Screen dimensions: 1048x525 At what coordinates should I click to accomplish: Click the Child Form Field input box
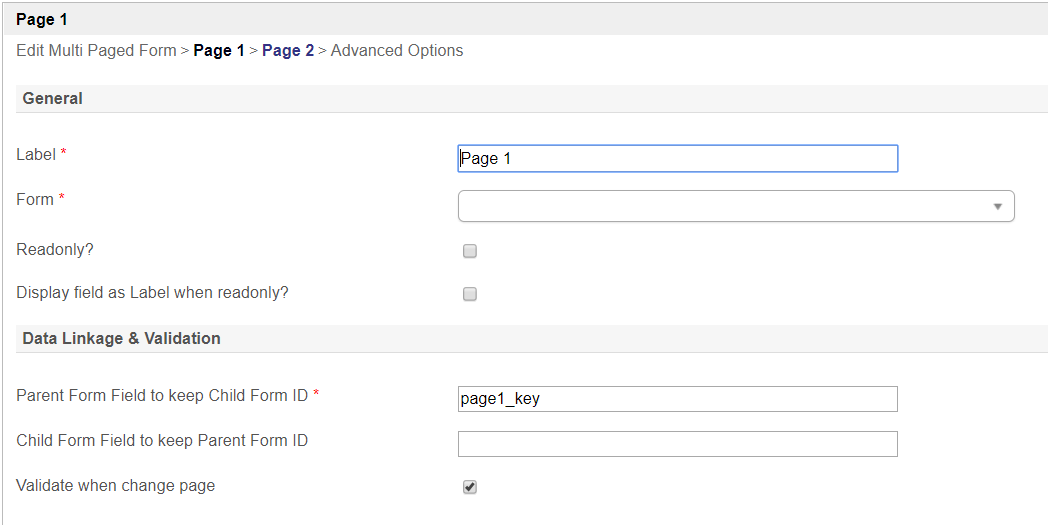pos(677,444)
